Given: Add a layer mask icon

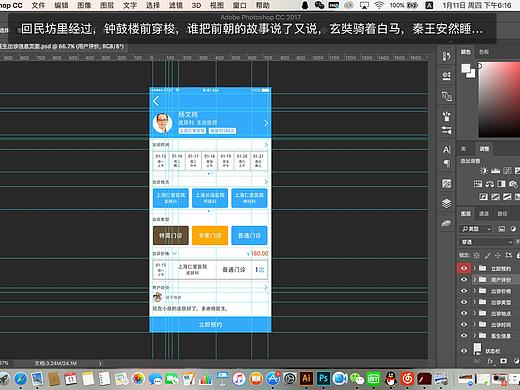Looking at the screenshot, I should [503, 361].
